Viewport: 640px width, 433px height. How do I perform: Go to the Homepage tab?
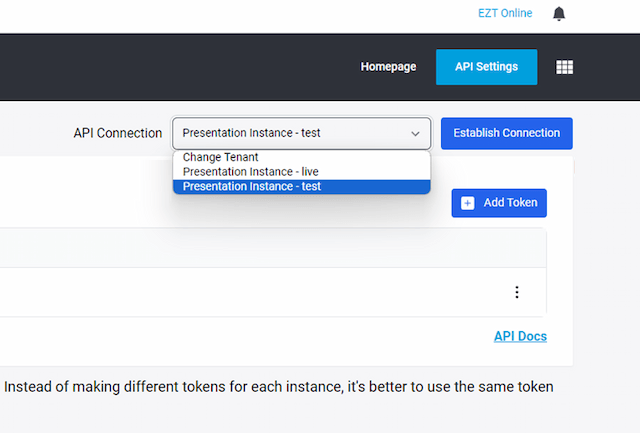[388, 67]
